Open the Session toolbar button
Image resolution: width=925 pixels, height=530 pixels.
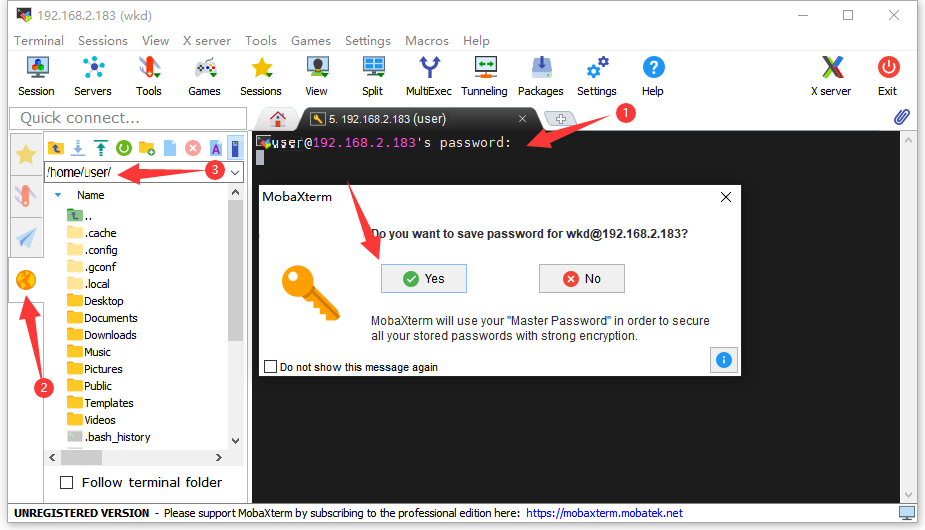pos(37,76)
